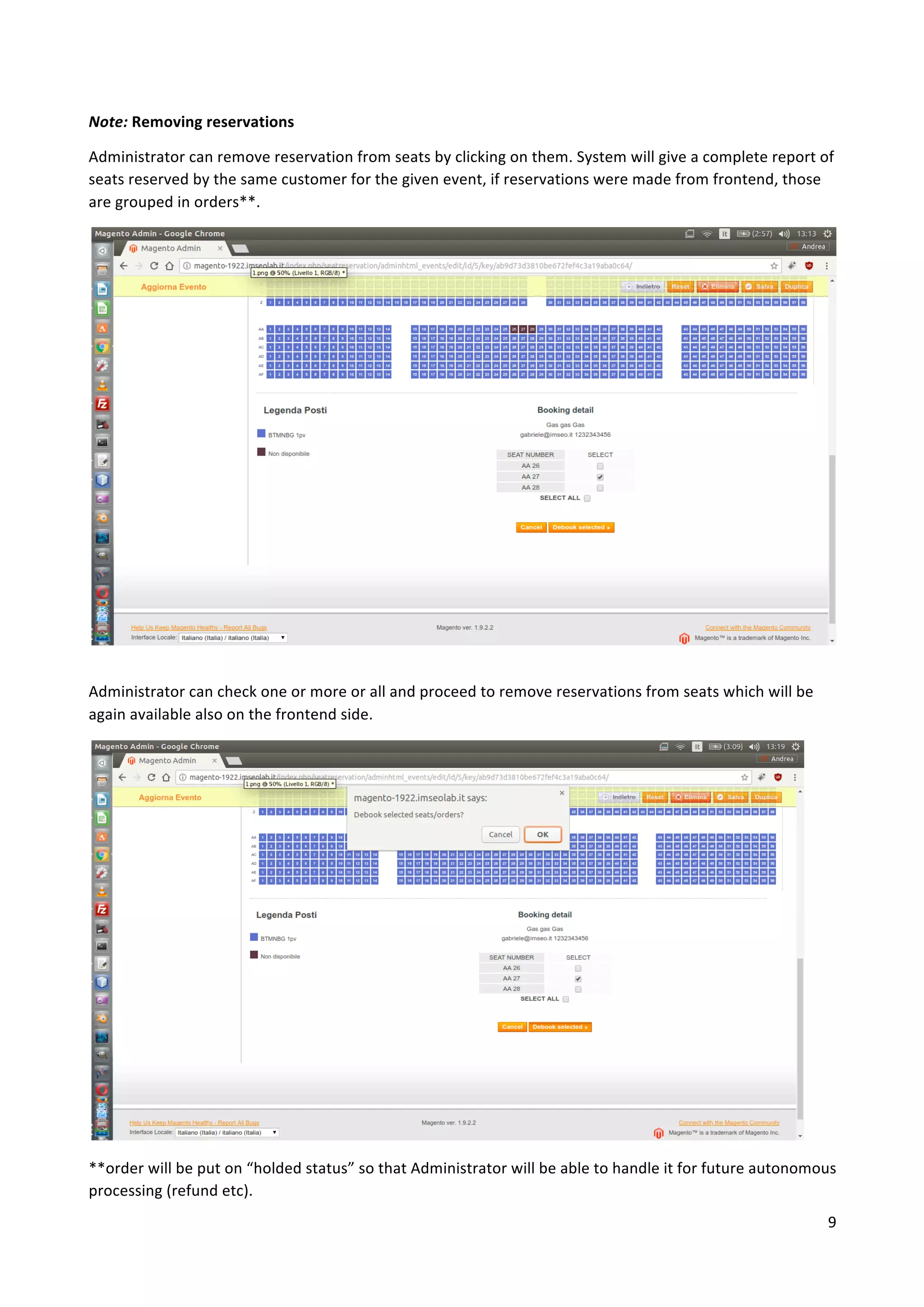Click the home icon in first screenshot
This screenshot has width=924, height=1307.
(x=169, y=266)
